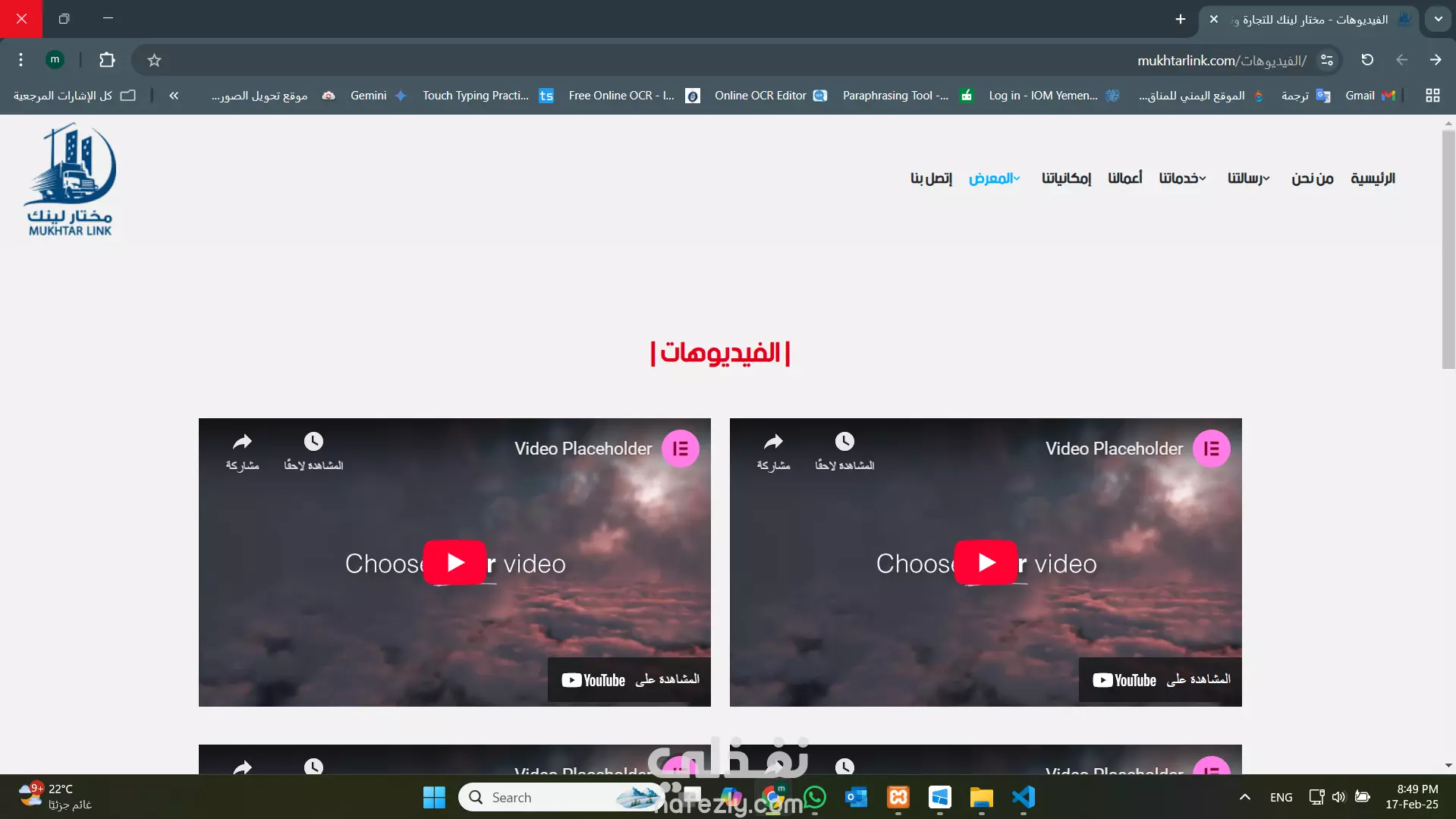Click the page vertical scrollbar thumb
This screenshot has width=1456, height=819.
(1448, 250)
